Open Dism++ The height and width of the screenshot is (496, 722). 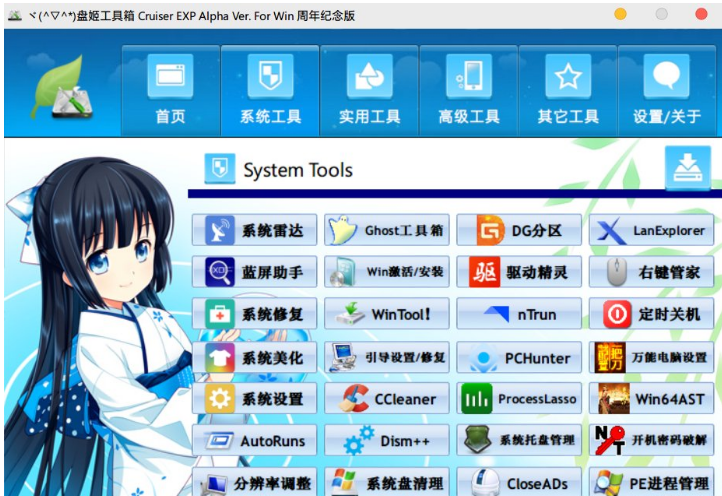387,440
